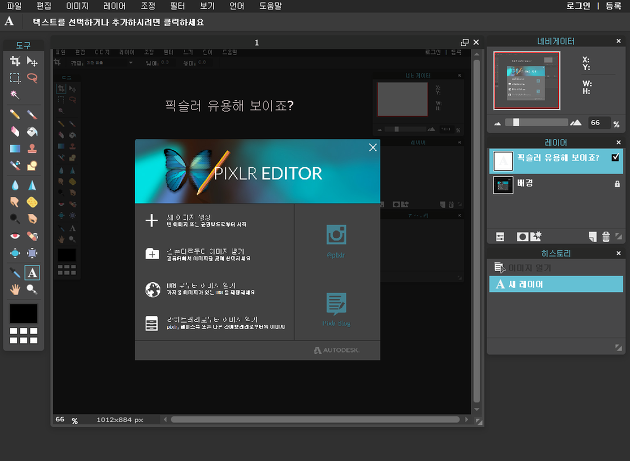Click the white squares grid below color swatch
Screen dimensions: 630x461
[23, 336]
